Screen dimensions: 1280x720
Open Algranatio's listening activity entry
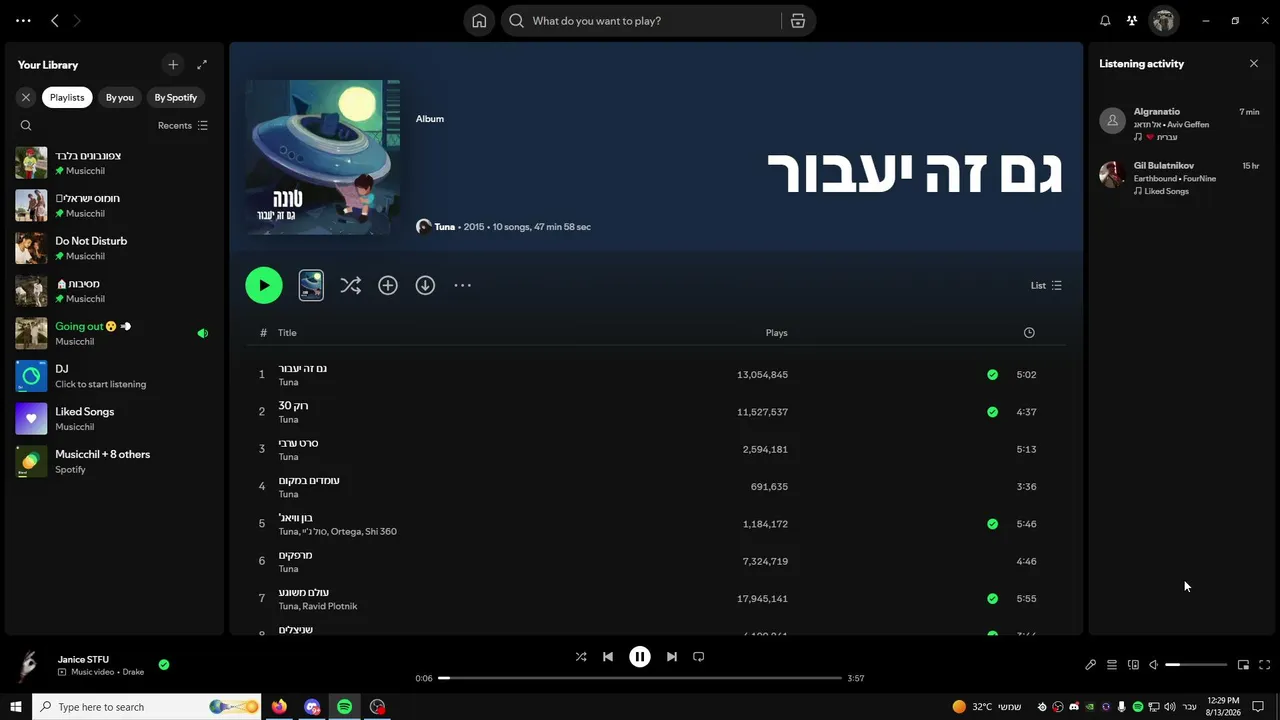click(x=1182, y=123)
